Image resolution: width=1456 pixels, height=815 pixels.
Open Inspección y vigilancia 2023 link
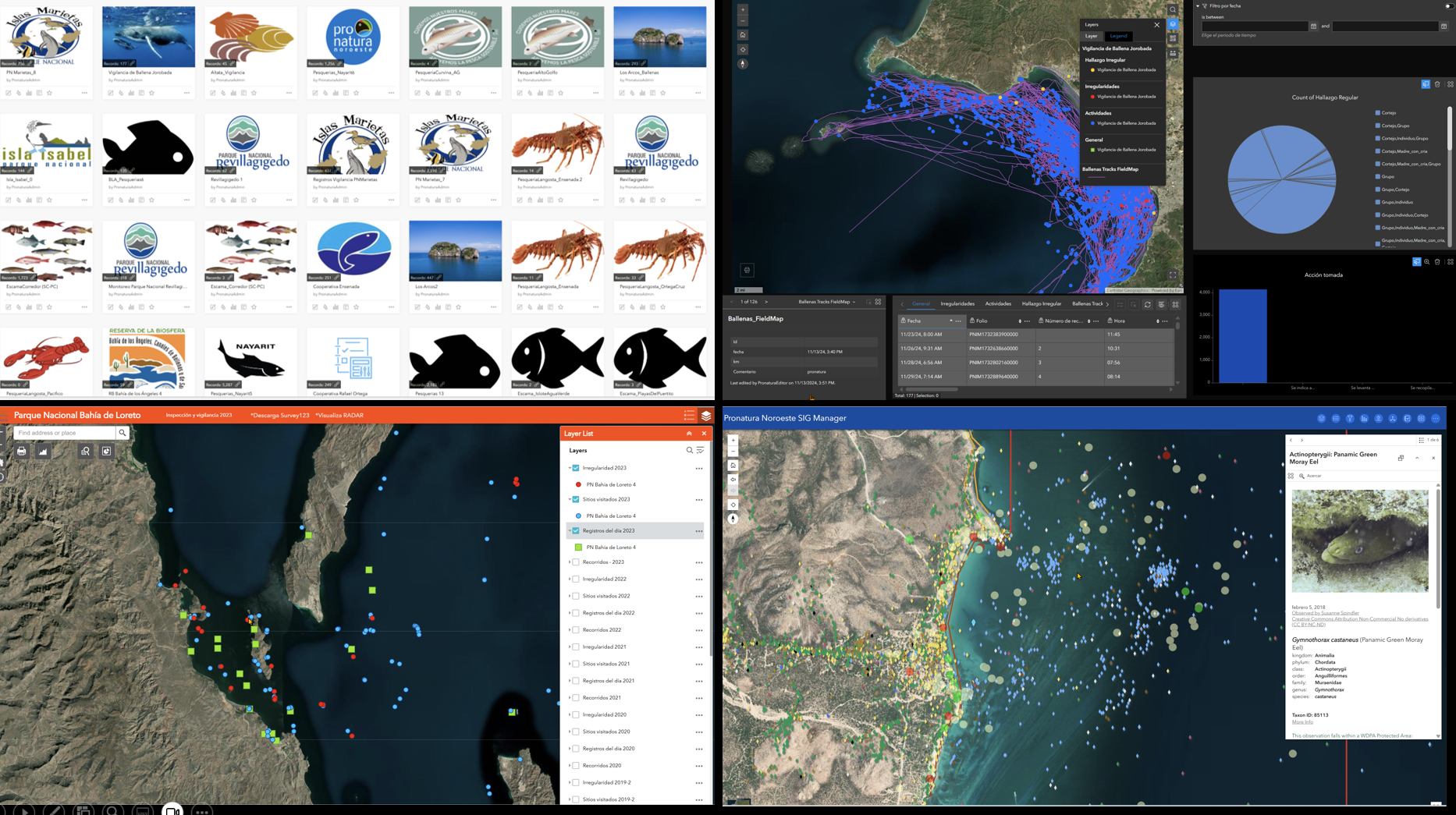[x=199, y=416]
